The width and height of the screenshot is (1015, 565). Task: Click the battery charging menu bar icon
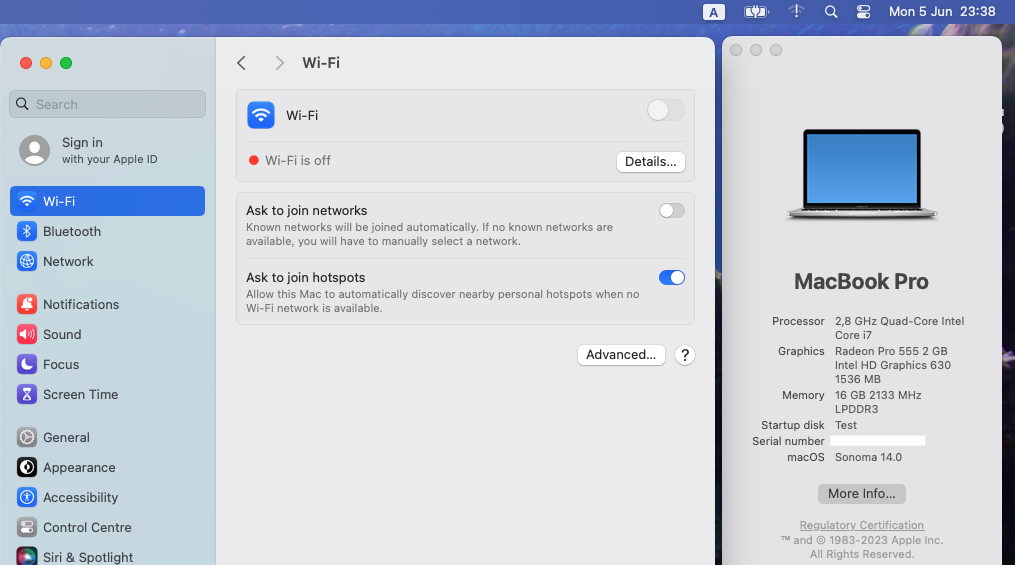pos(755,12)
